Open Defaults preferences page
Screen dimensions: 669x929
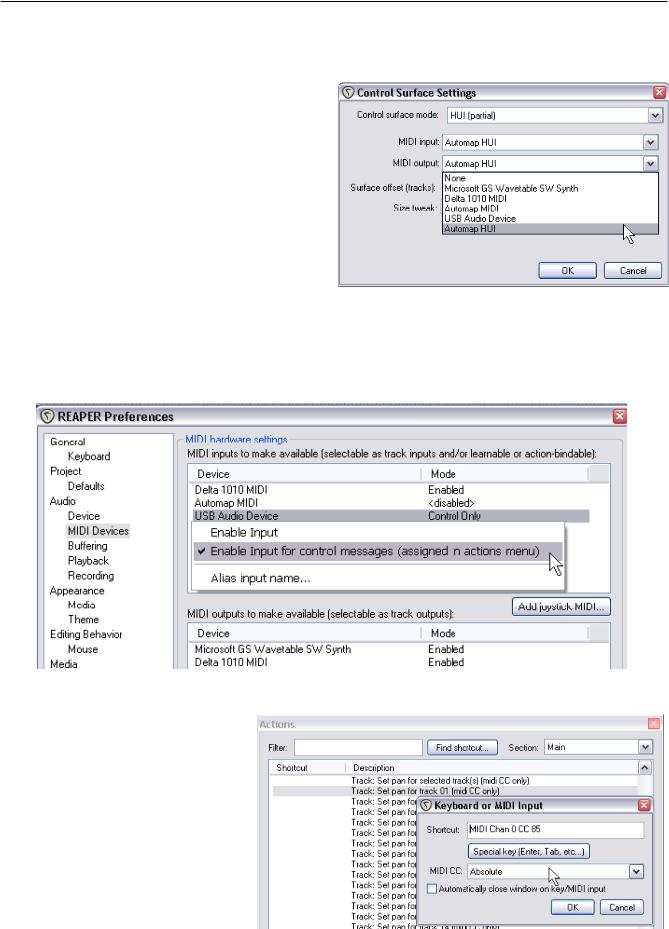pos(86,486)
